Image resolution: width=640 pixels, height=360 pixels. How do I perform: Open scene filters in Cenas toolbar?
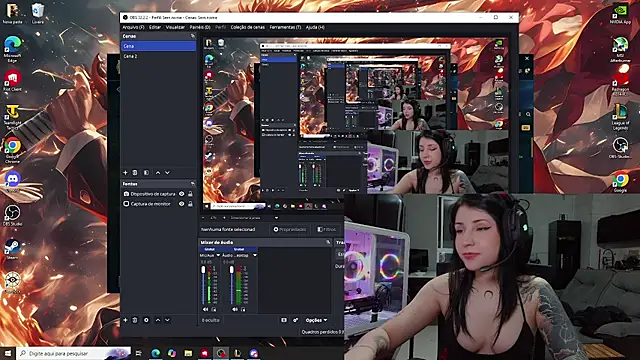147,173
